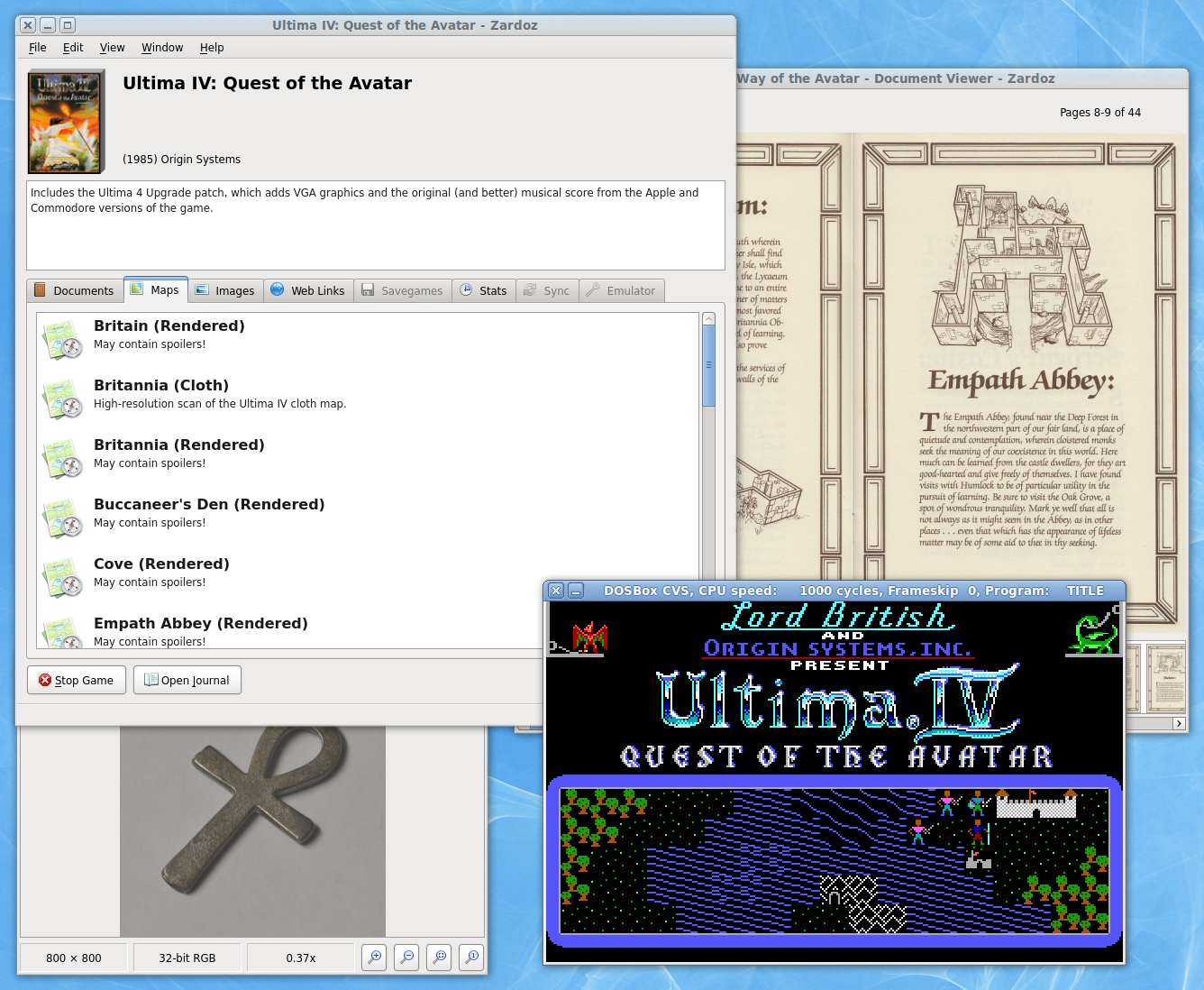Open the View menu

(x=112, y=48)
